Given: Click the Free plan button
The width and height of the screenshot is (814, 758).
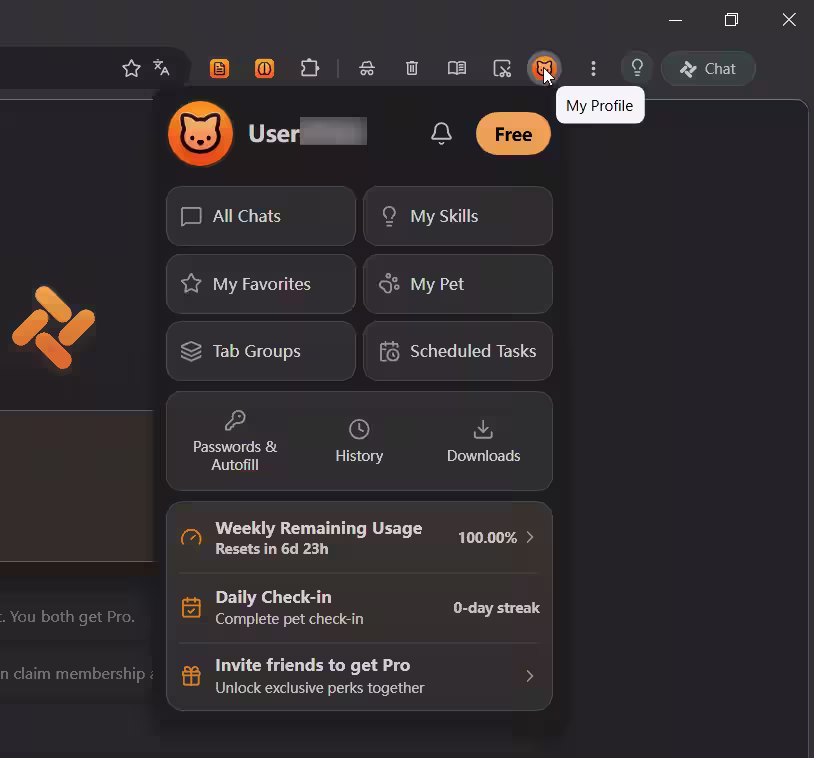Looking at the screenshot, I should [x=513, y=134].
